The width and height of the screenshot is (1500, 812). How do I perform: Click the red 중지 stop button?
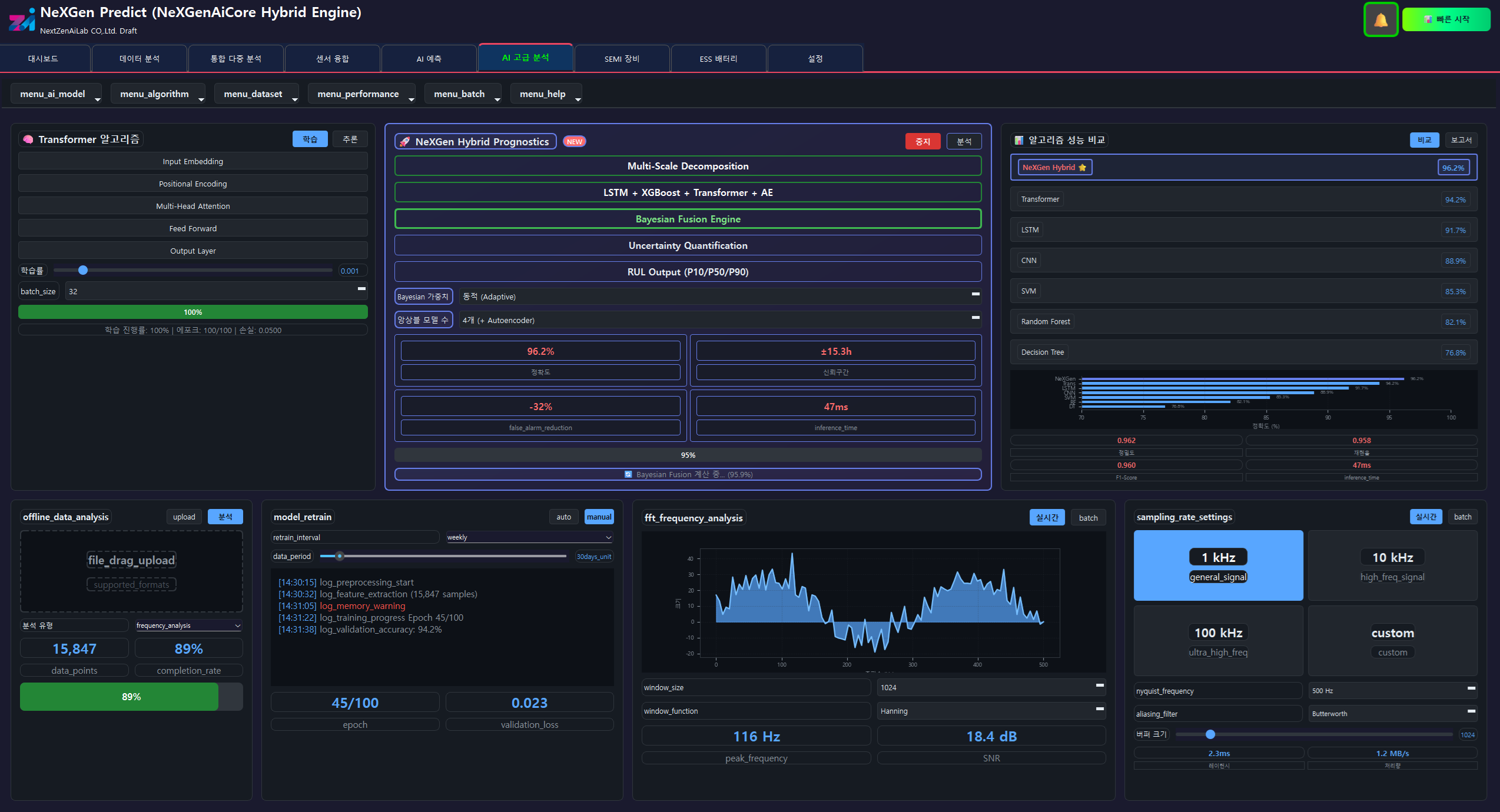coord(922,142)
